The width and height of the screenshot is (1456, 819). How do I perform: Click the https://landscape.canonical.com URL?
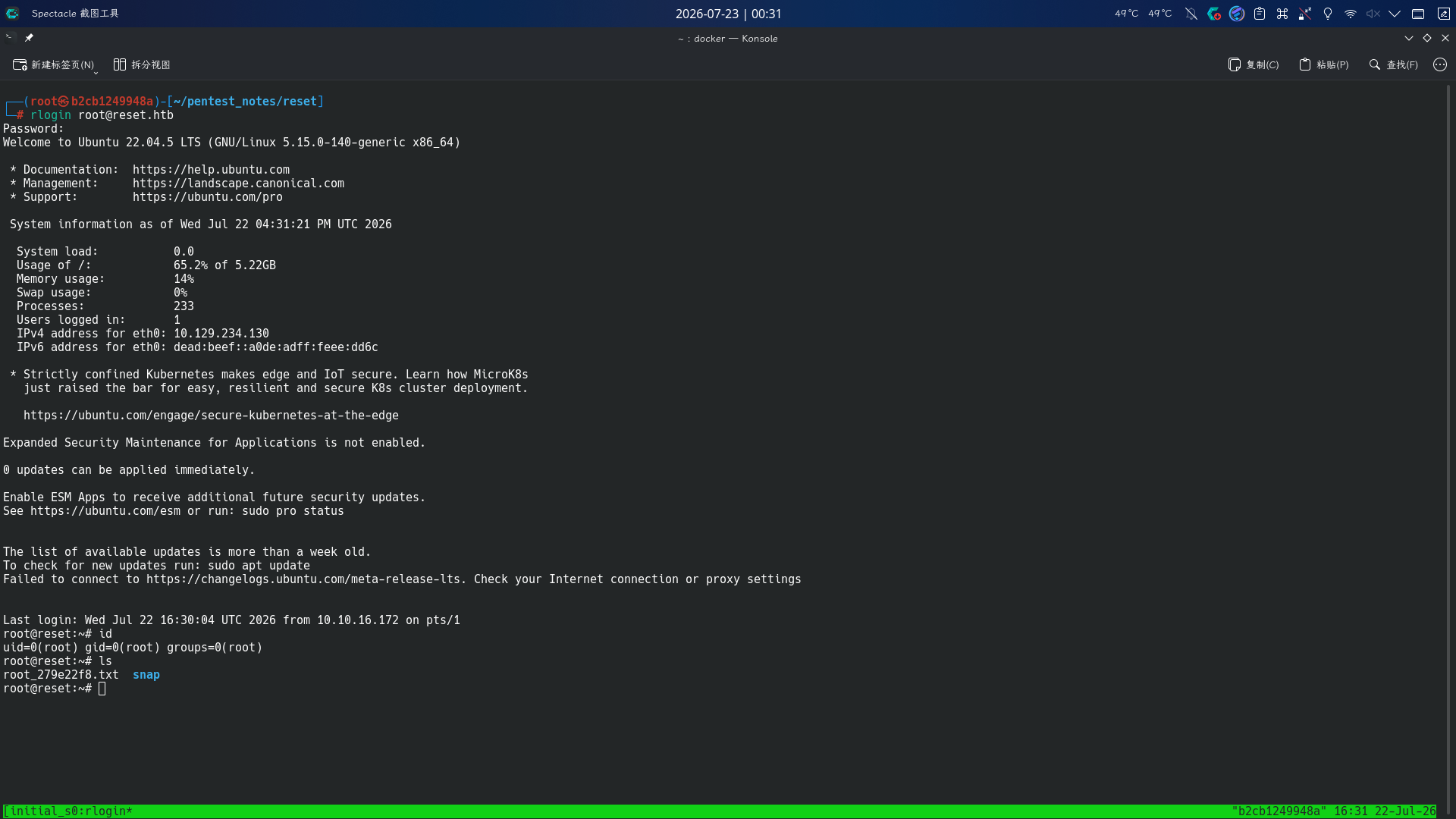[x=238, y=184]
